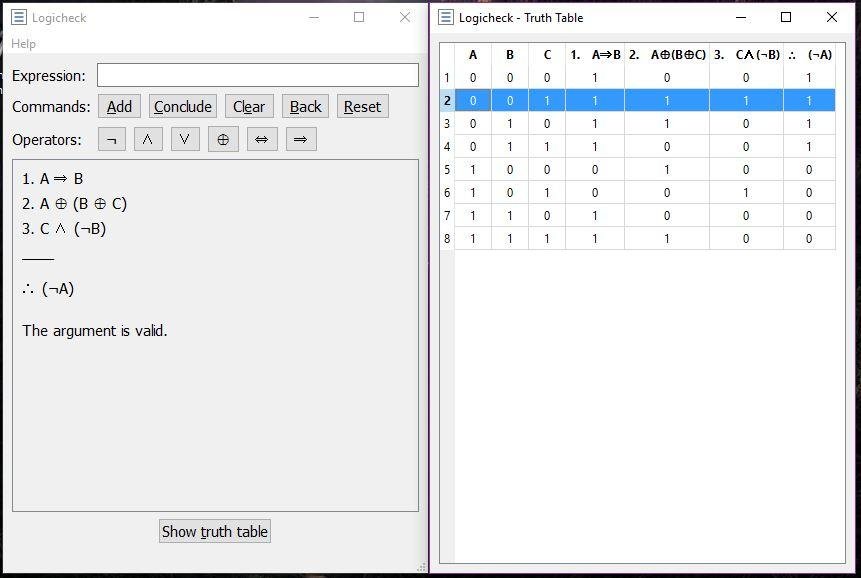Select row header 7 in truth table
Viewport: 861px width, 578px height.
click(x=447, y=216)
